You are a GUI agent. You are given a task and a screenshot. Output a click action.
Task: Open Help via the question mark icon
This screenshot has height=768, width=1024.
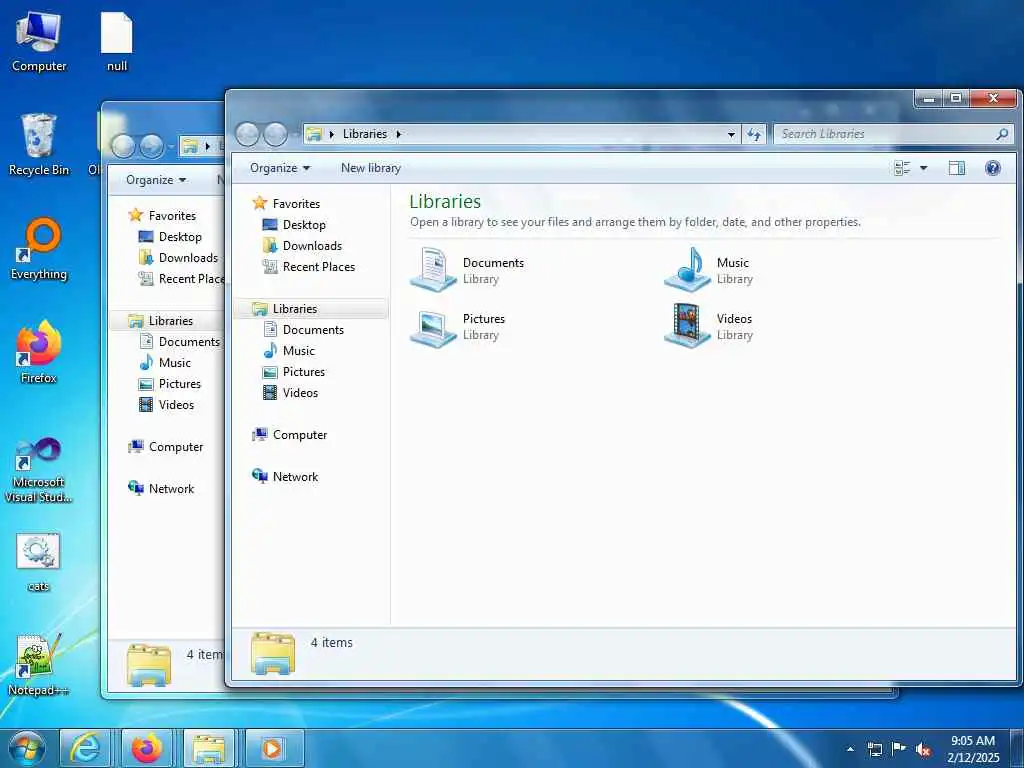point(993,168)
